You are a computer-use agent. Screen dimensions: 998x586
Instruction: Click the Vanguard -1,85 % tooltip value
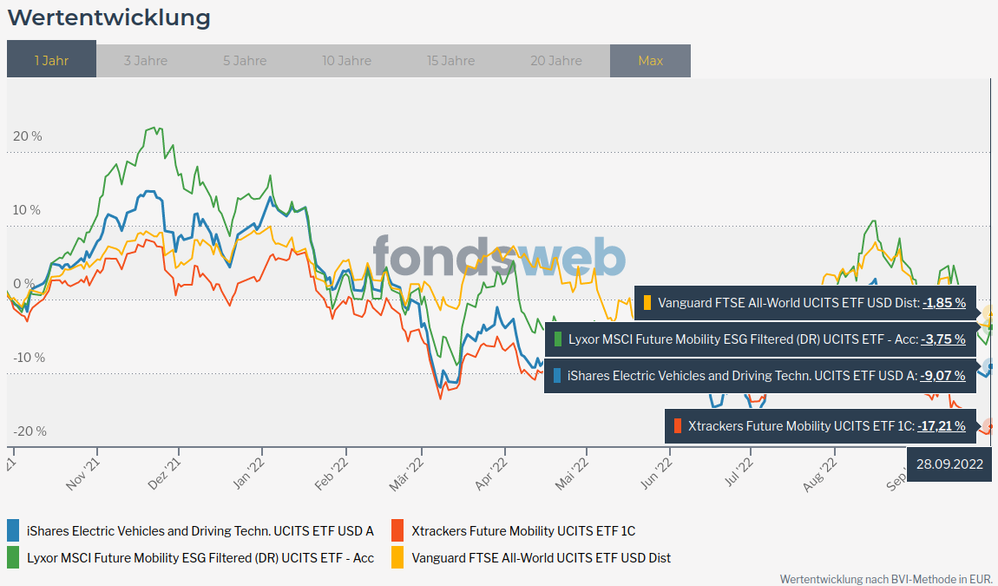(943, 302)
